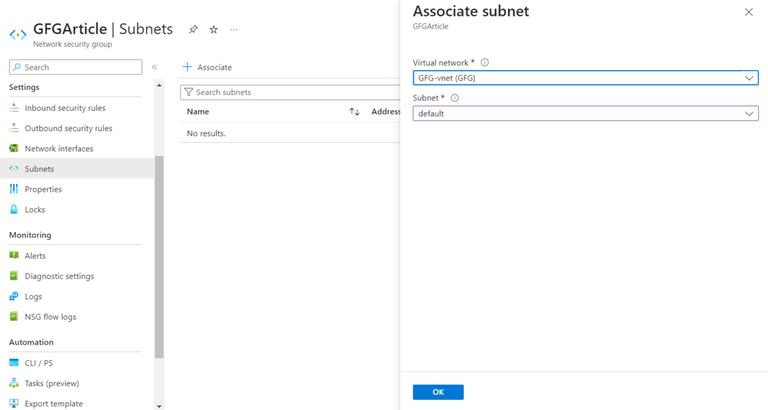Mark GFGArticle as favorite with the star

pos(213,30)
